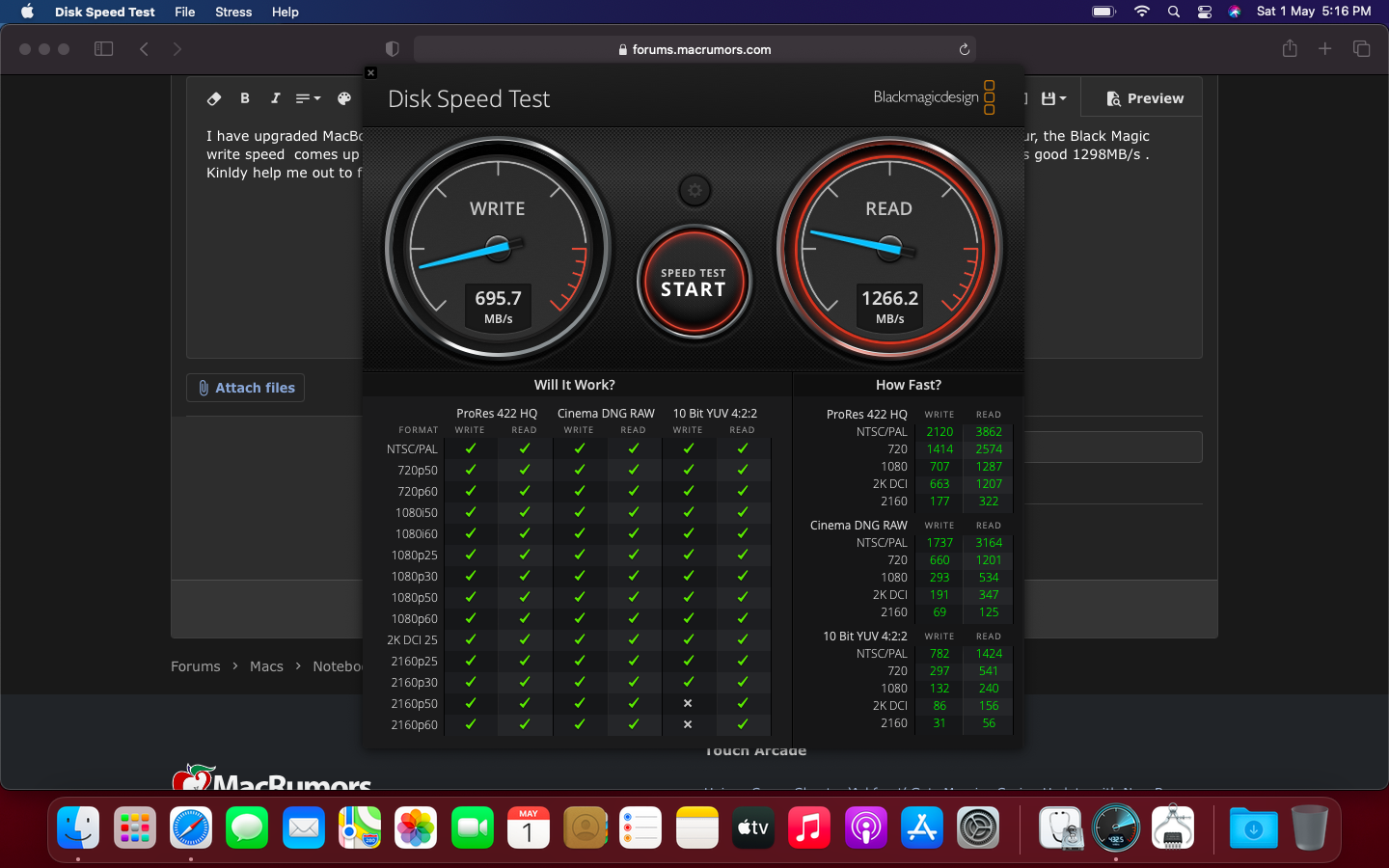Click the forums.macrumors.com address bar
The width and height of the screenshot is (1389, 868).
694,49
